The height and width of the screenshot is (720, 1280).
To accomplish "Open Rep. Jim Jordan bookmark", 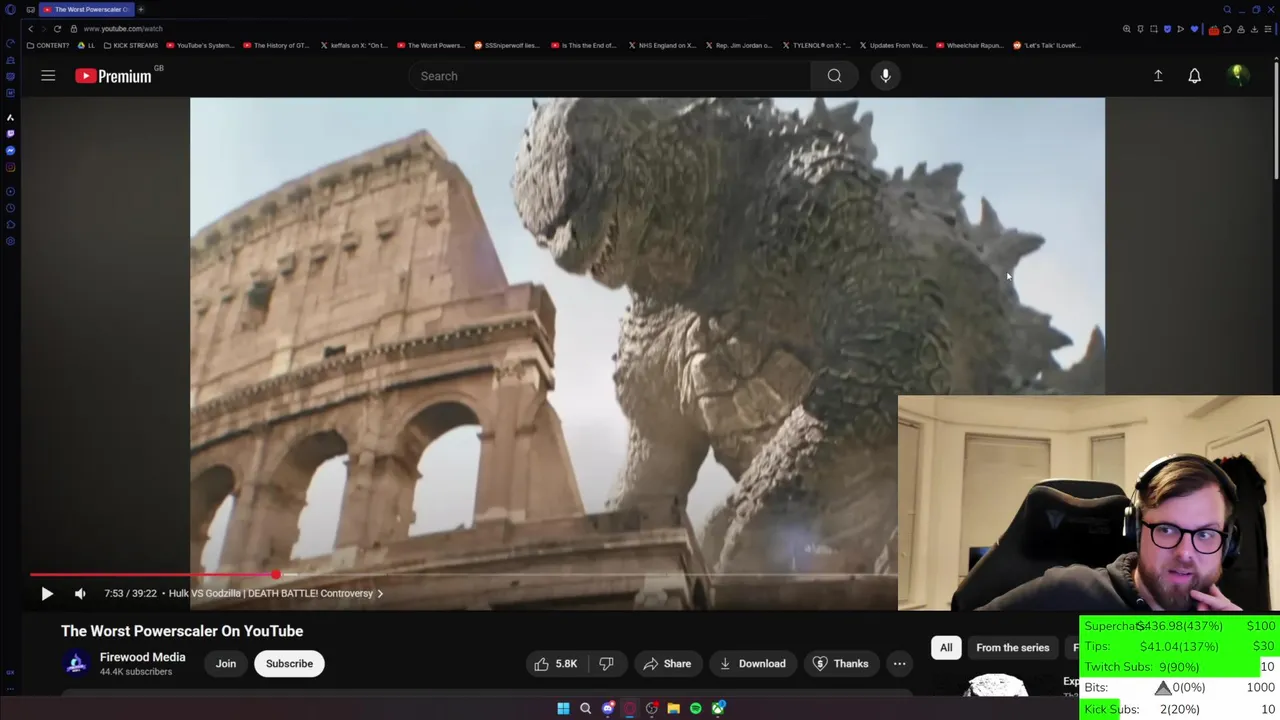I will point(739,45).
